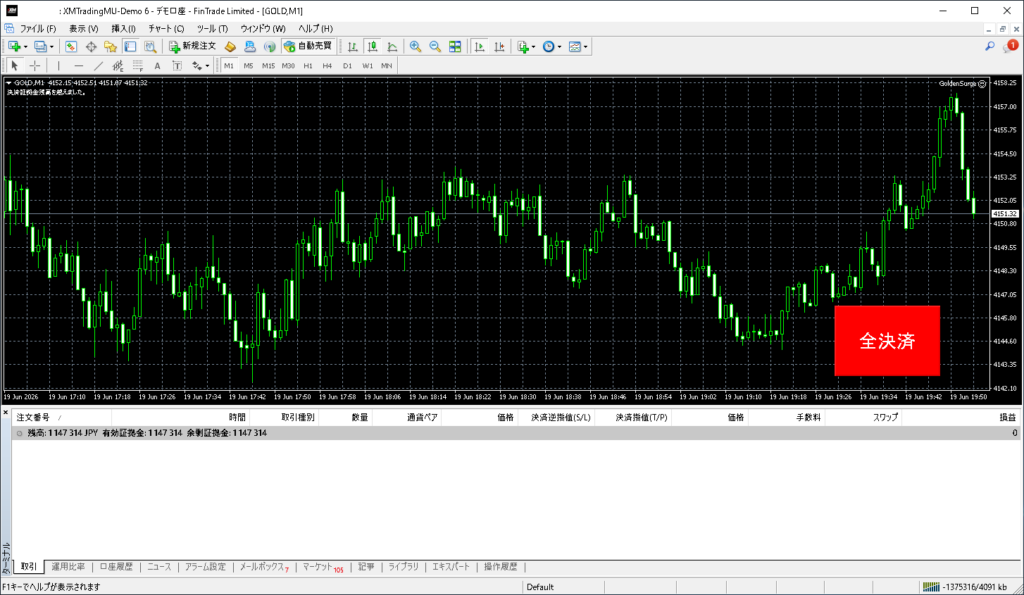This screenshot has width=1024, height=595.
Task: Open the チャート (C) menu
Action: (x=166, y=29)
